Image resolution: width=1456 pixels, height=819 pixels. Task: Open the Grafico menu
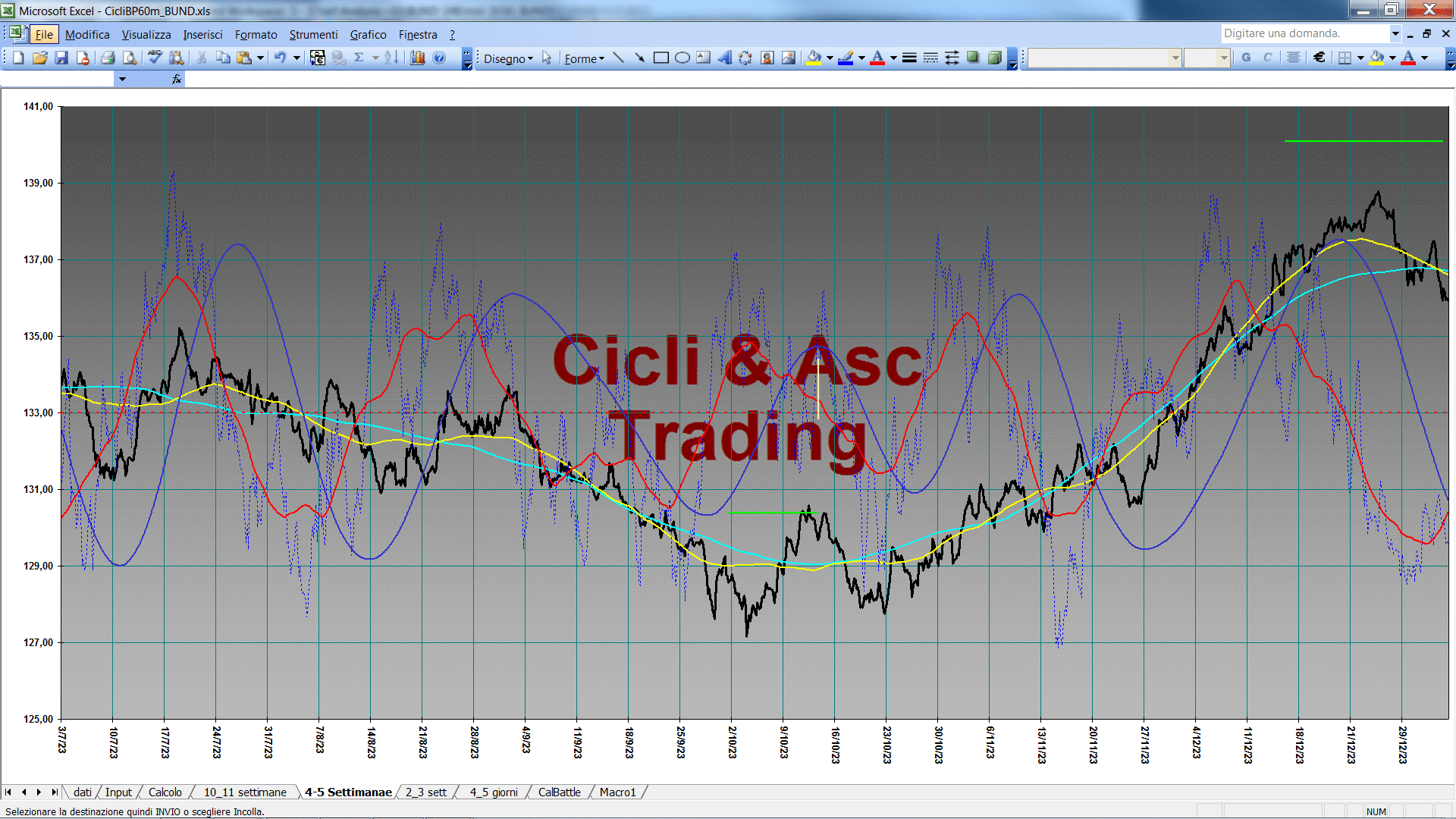tap(368, 34)
